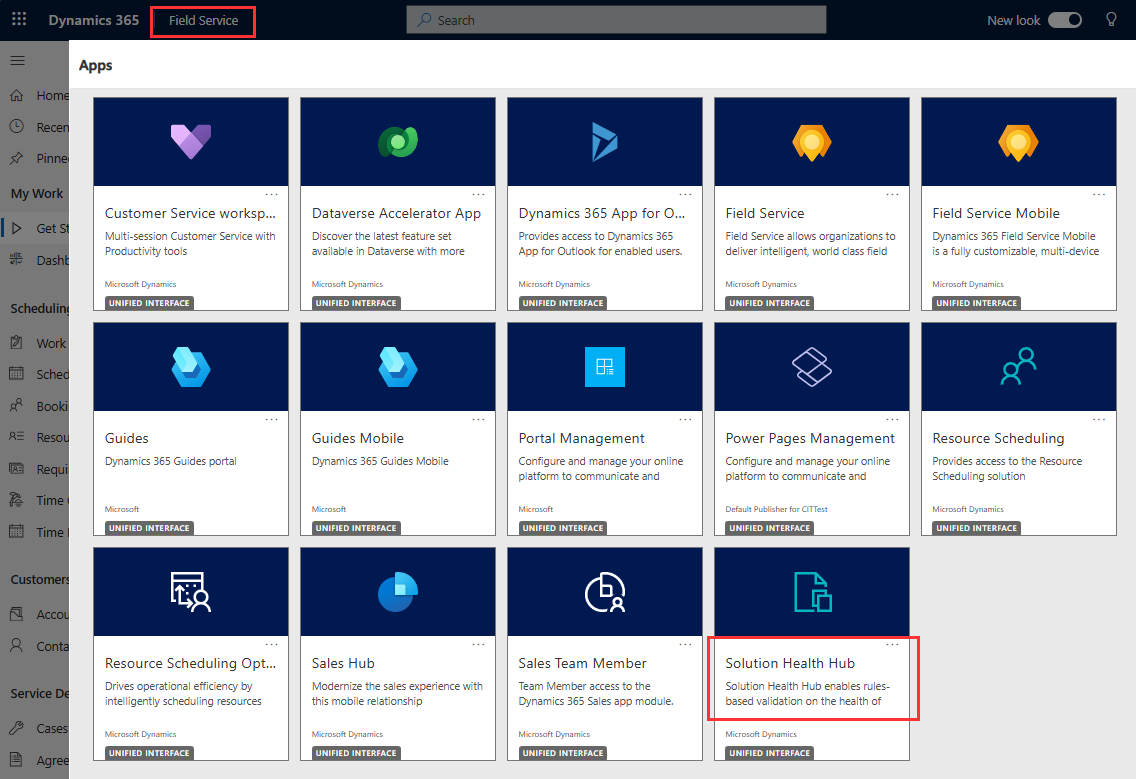This screenshot has width=1136, height=779.
Task: Click the Dynamics 365 brand link
Action: [x=93, y=20]
